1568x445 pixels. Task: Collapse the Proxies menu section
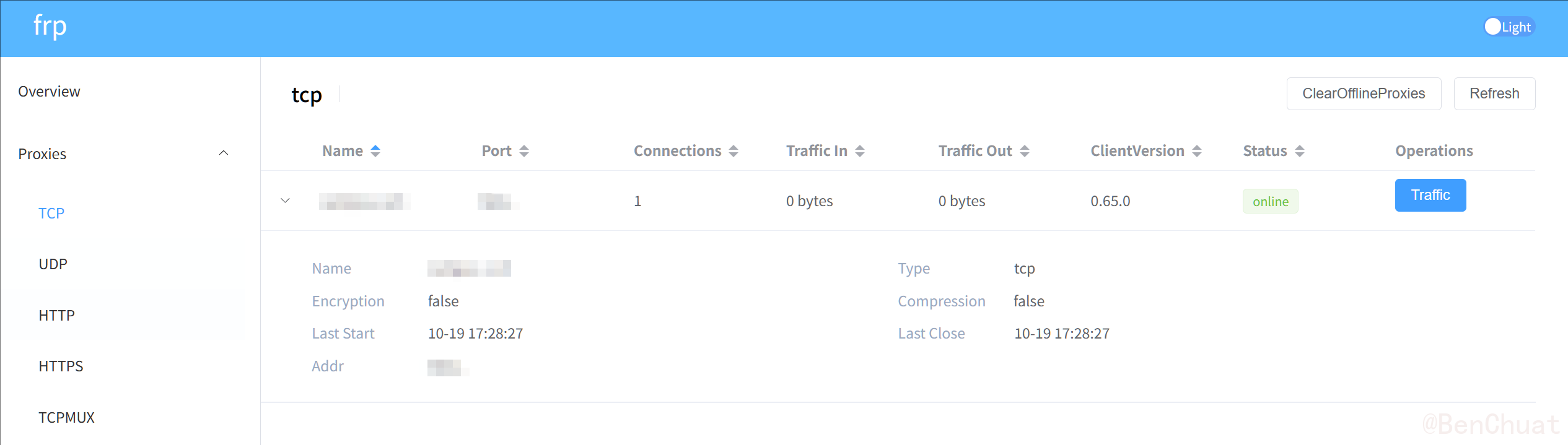point(224,153)
